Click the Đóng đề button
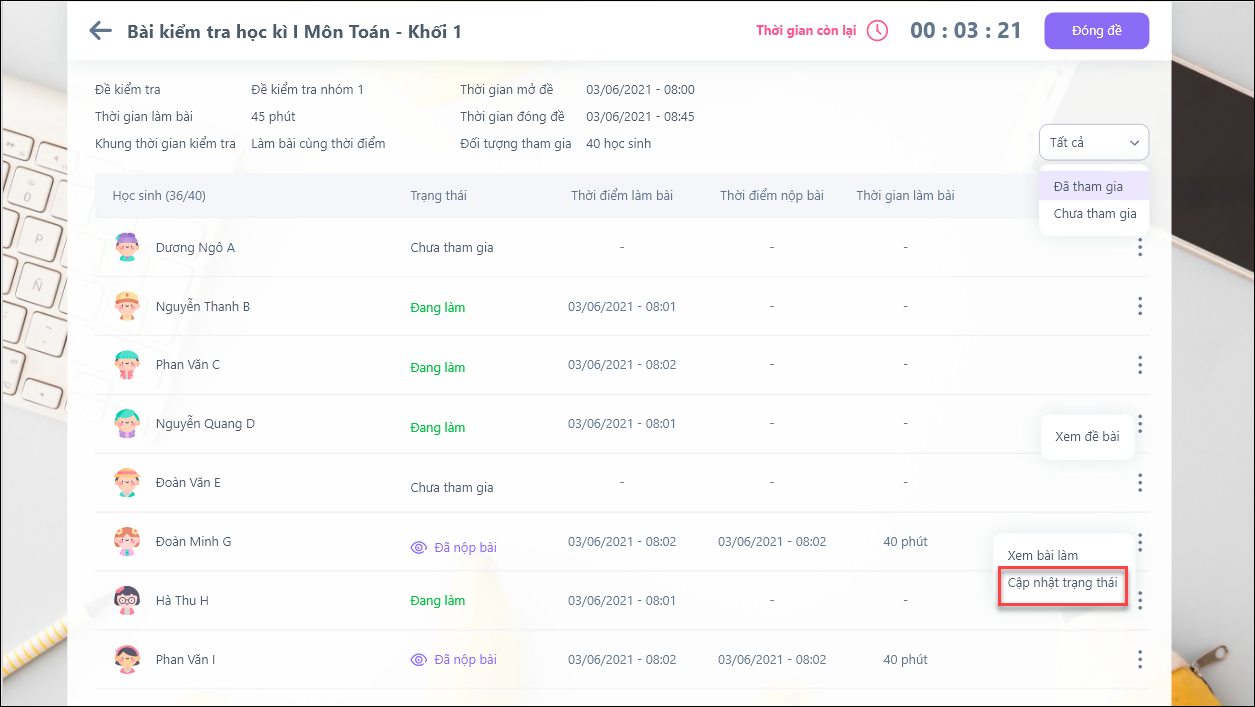 click(1096, 30)
